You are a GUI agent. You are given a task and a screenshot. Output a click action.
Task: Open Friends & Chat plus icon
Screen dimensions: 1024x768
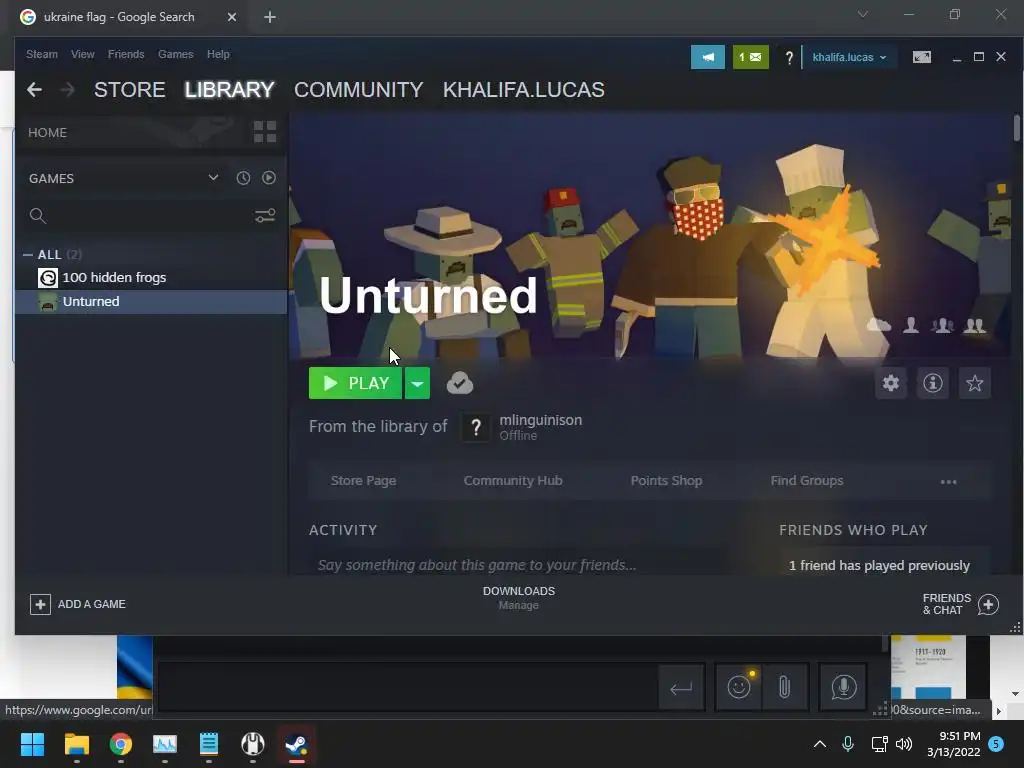tap(988, 604)
